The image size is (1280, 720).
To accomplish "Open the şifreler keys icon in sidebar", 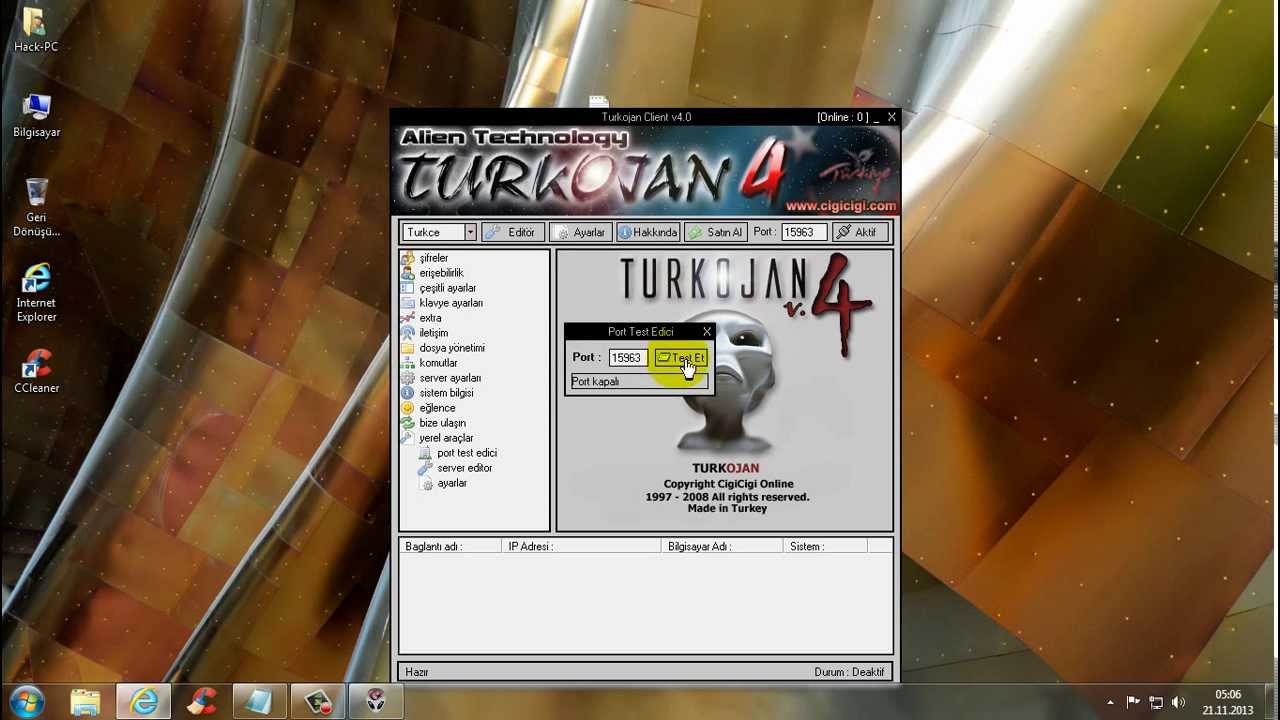I will [407, 258].
